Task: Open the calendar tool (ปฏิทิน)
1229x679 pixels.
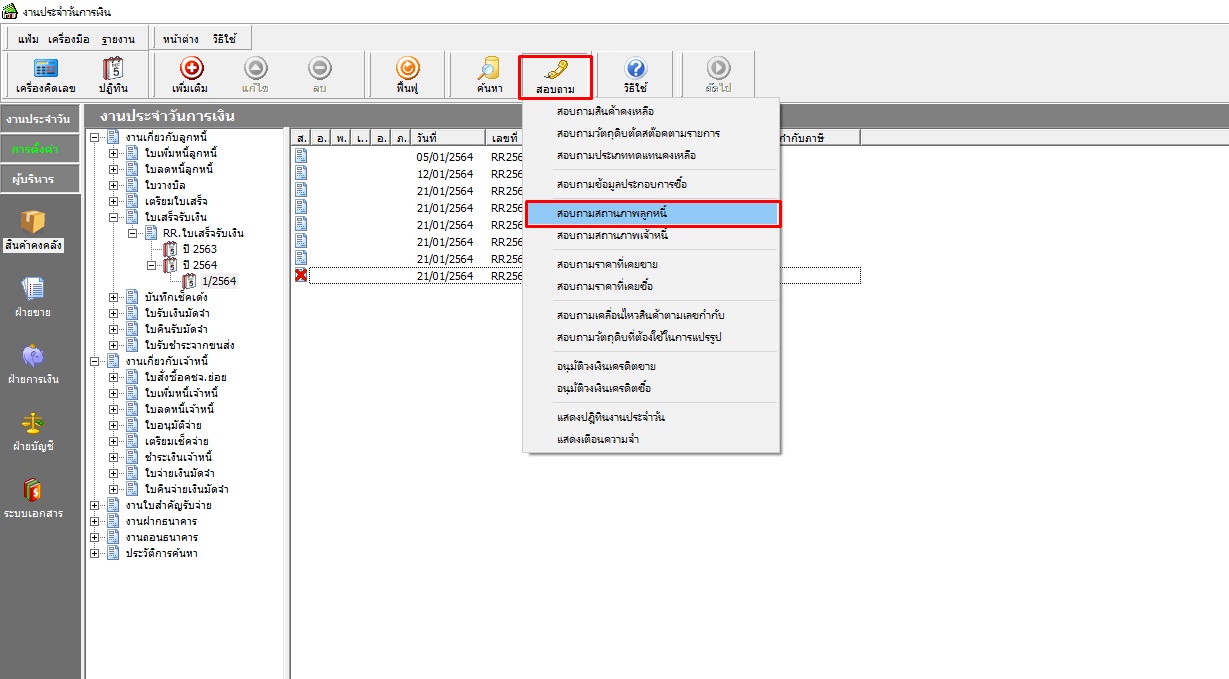Action: tap(113, 74)
